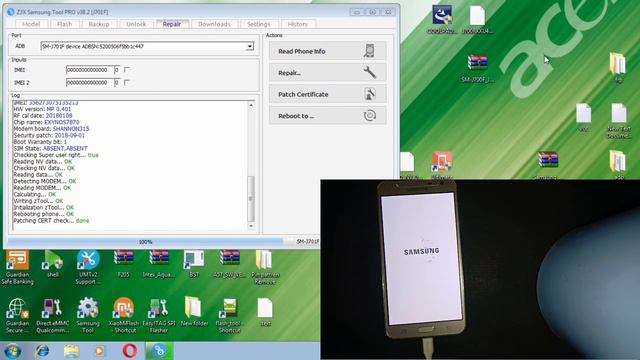The height and width of the screenshot is (360, 640).
Task: Launch XiaoMiFlash Shortcut icon
Action: (x=123, y=316)
